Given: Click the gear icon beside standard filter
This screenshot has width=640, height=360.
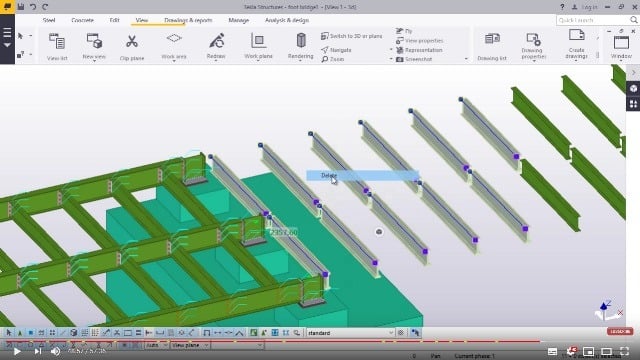Looking at the screenshot, I should pos(401,333).
